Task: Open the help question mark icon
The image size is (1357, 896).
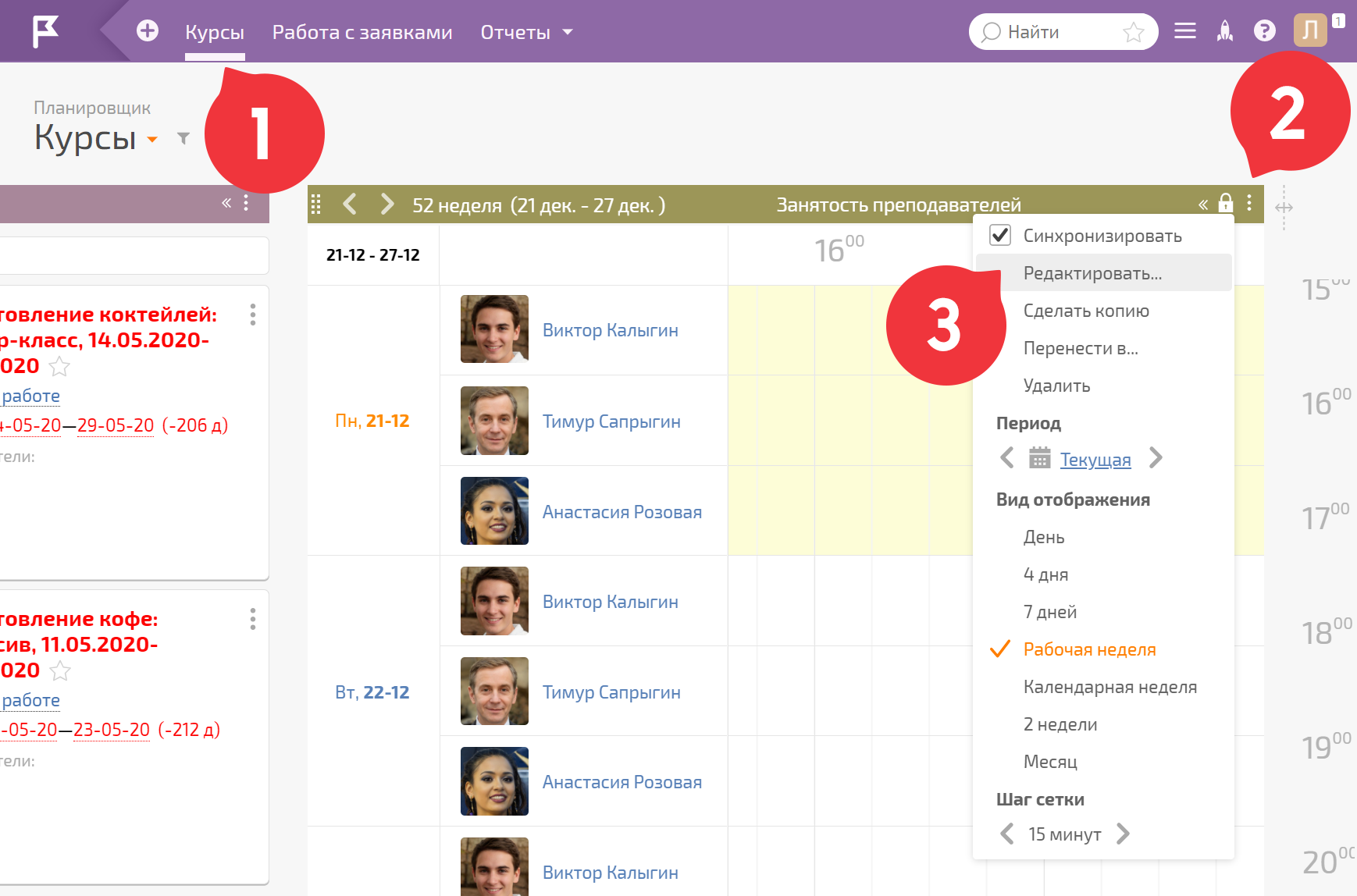Action: pos(1265,31)
